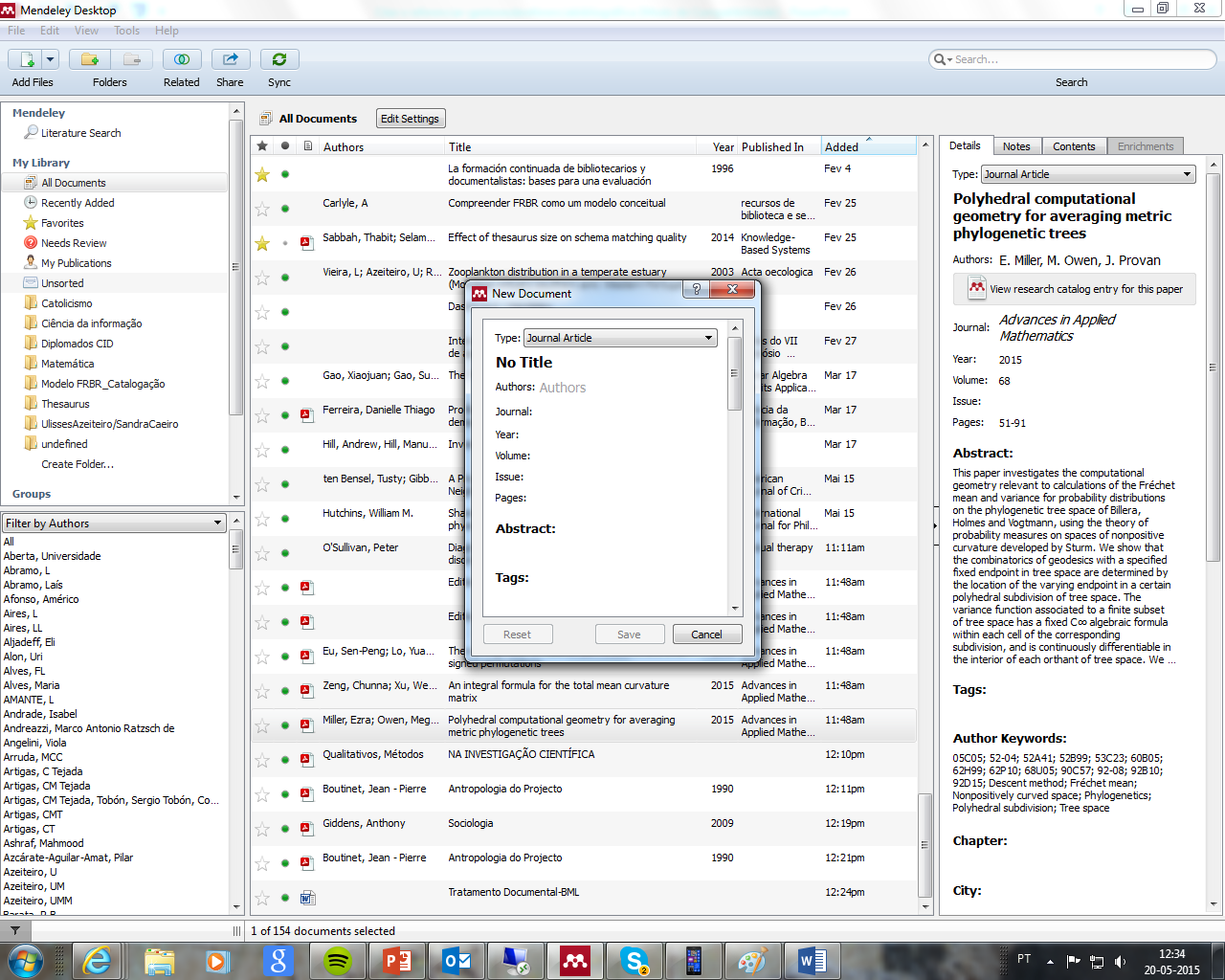The width and height of the screenshot is (1225, 980).
Task: Click Cancel in New Document dialog
Action: [706, 635]
